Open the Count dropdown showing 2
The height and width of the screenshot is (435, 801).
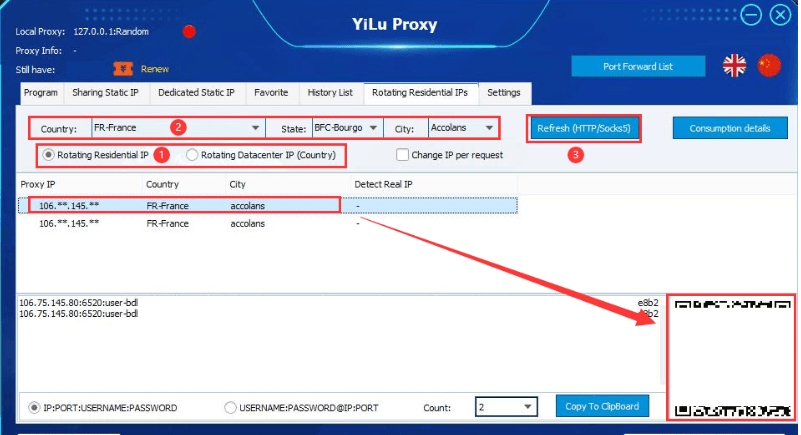tap(506, 407)
